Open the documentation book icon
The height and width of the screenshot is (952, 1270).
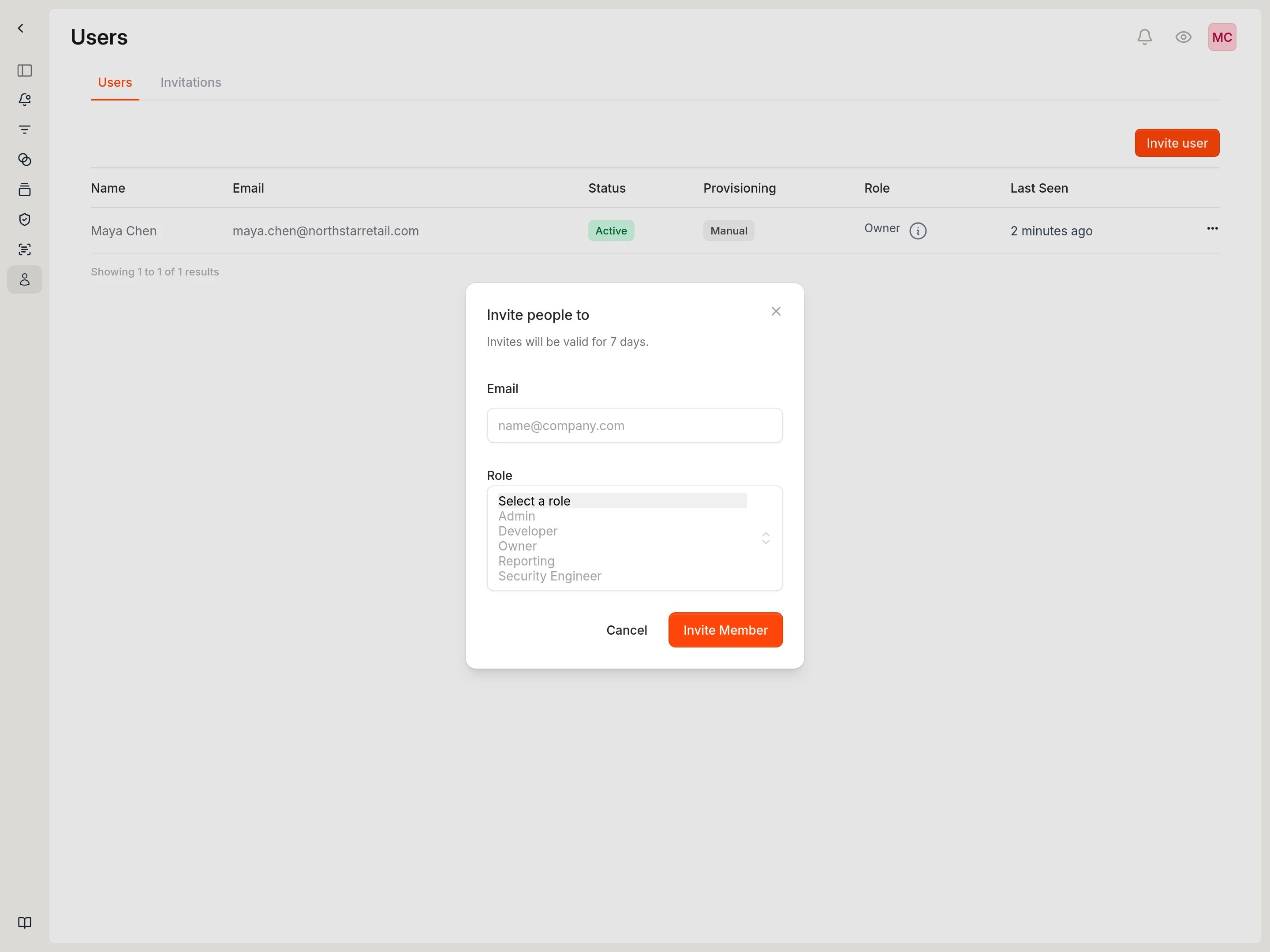pyautogui.click(x=25, y=922)
